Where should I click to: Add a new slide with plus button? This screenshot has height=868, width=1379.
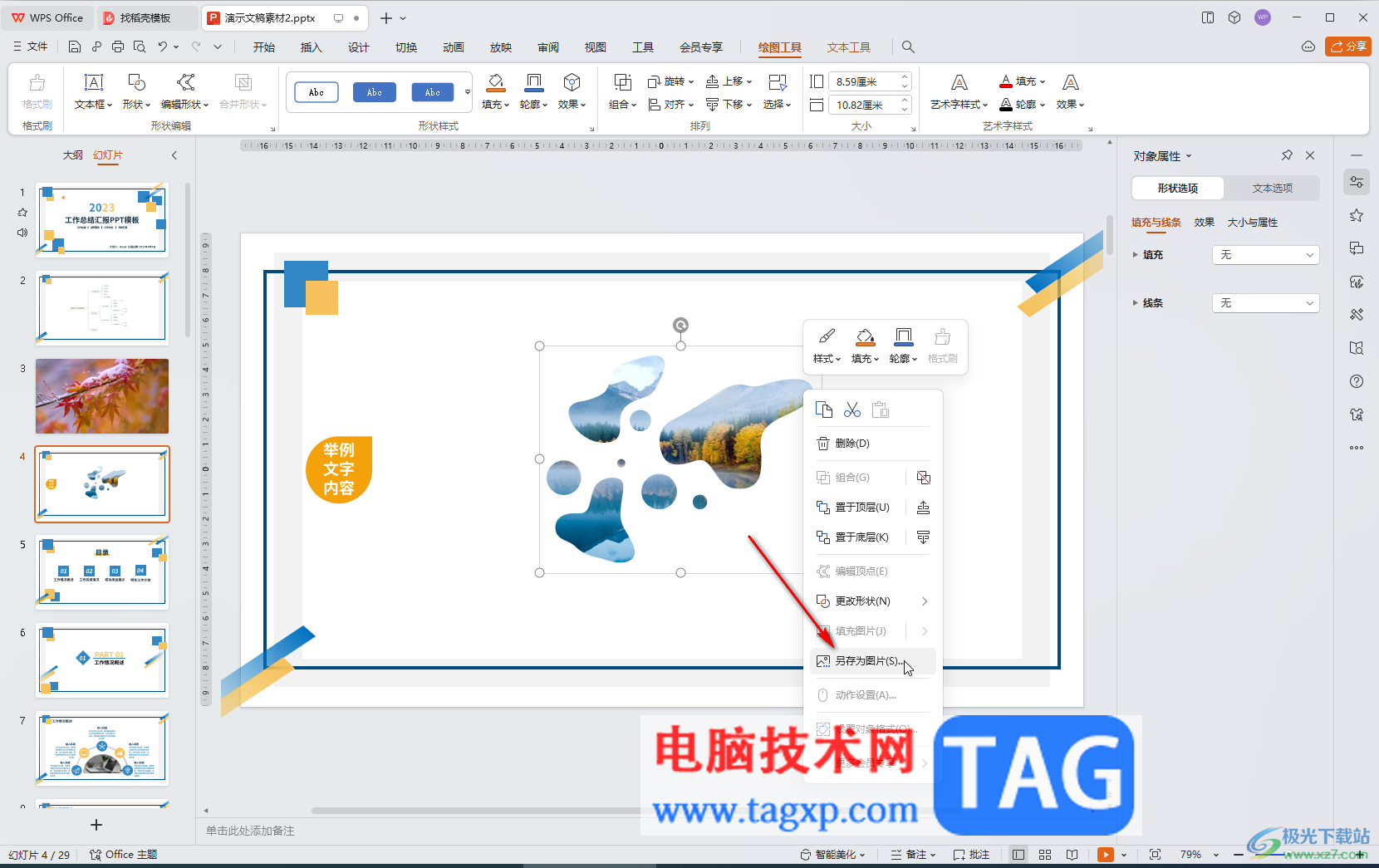coord(96,825)
